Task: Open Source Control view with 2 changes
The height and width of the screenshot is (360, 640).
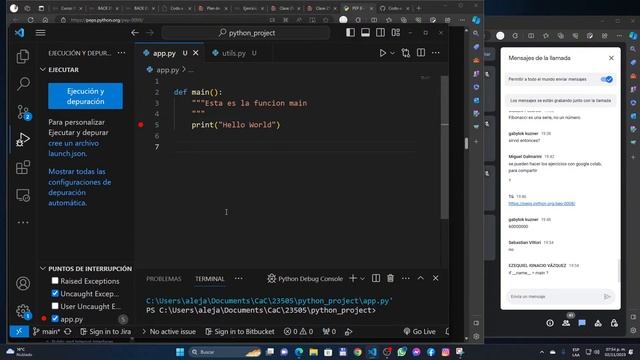Action: point(23,112)
